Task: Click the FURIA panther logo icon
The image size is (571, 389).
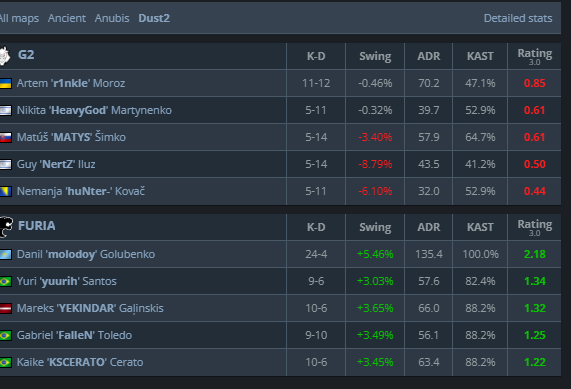Action: (6, 227)
